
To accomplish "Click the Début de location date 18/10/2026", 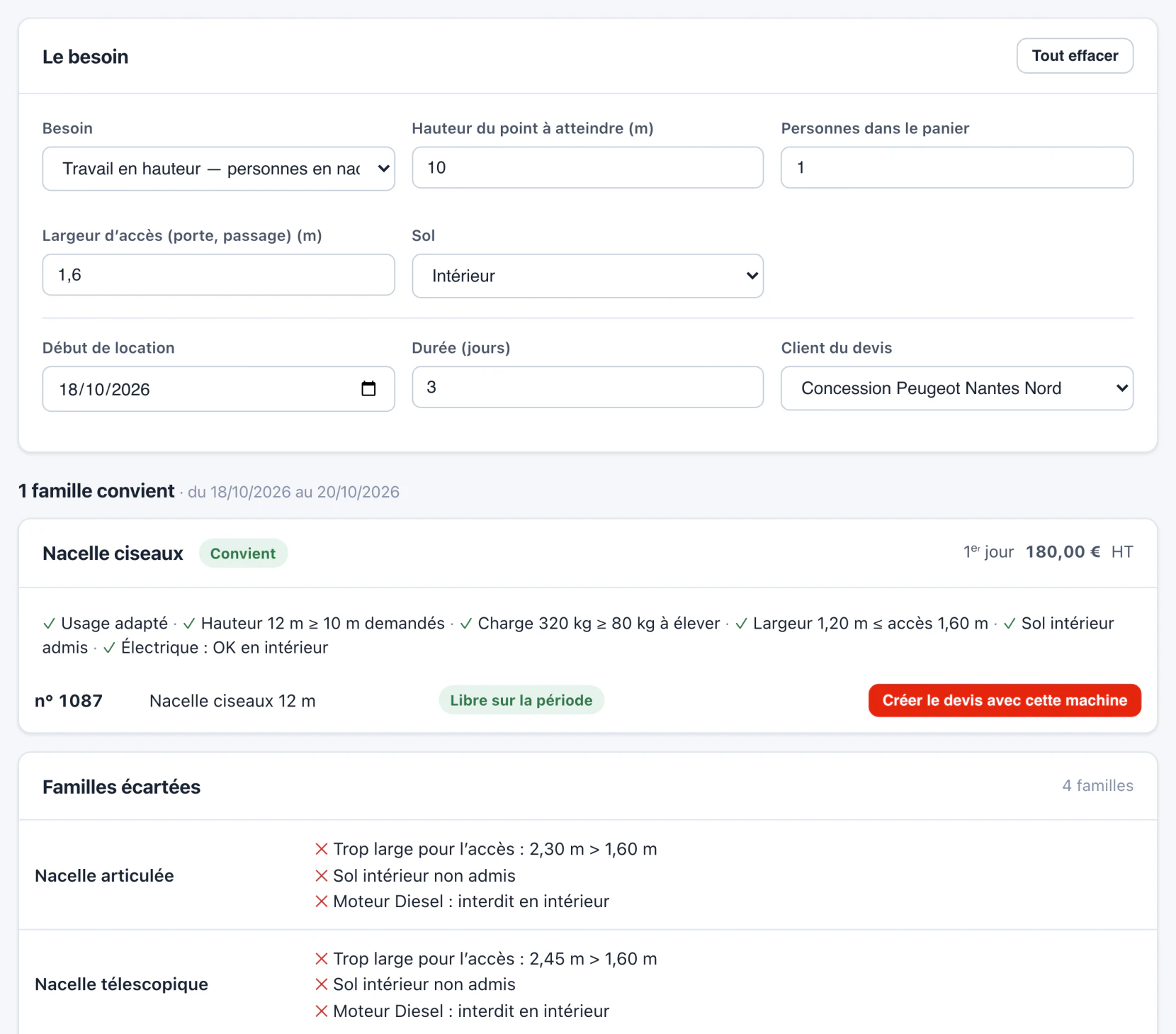I will coord(104,390).
